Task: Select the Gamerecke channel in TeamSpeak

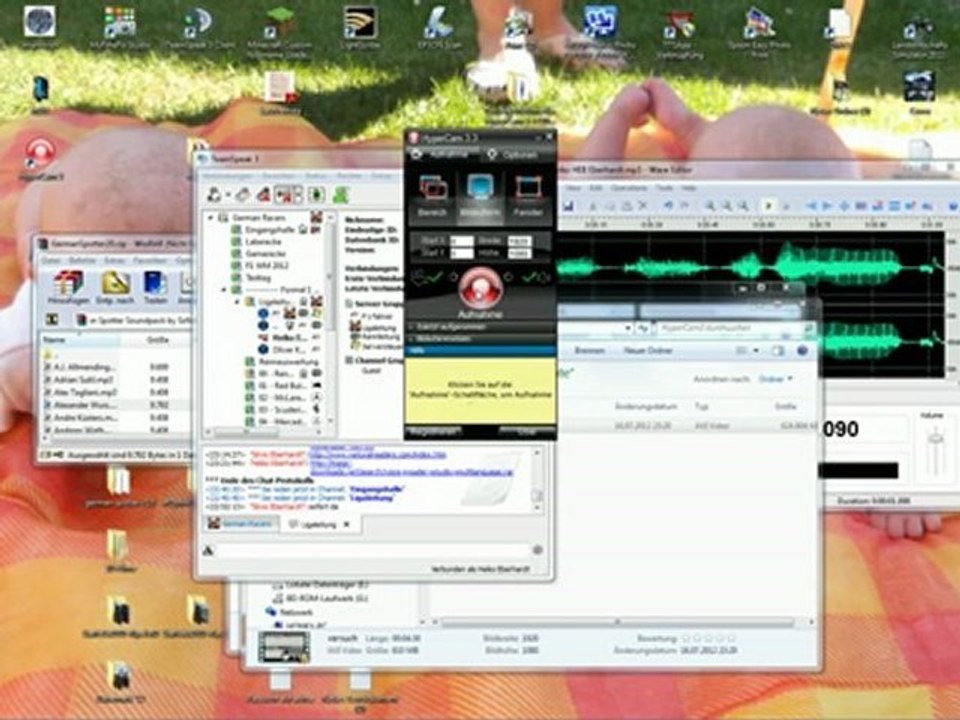Action: click(x=264, y=253)
